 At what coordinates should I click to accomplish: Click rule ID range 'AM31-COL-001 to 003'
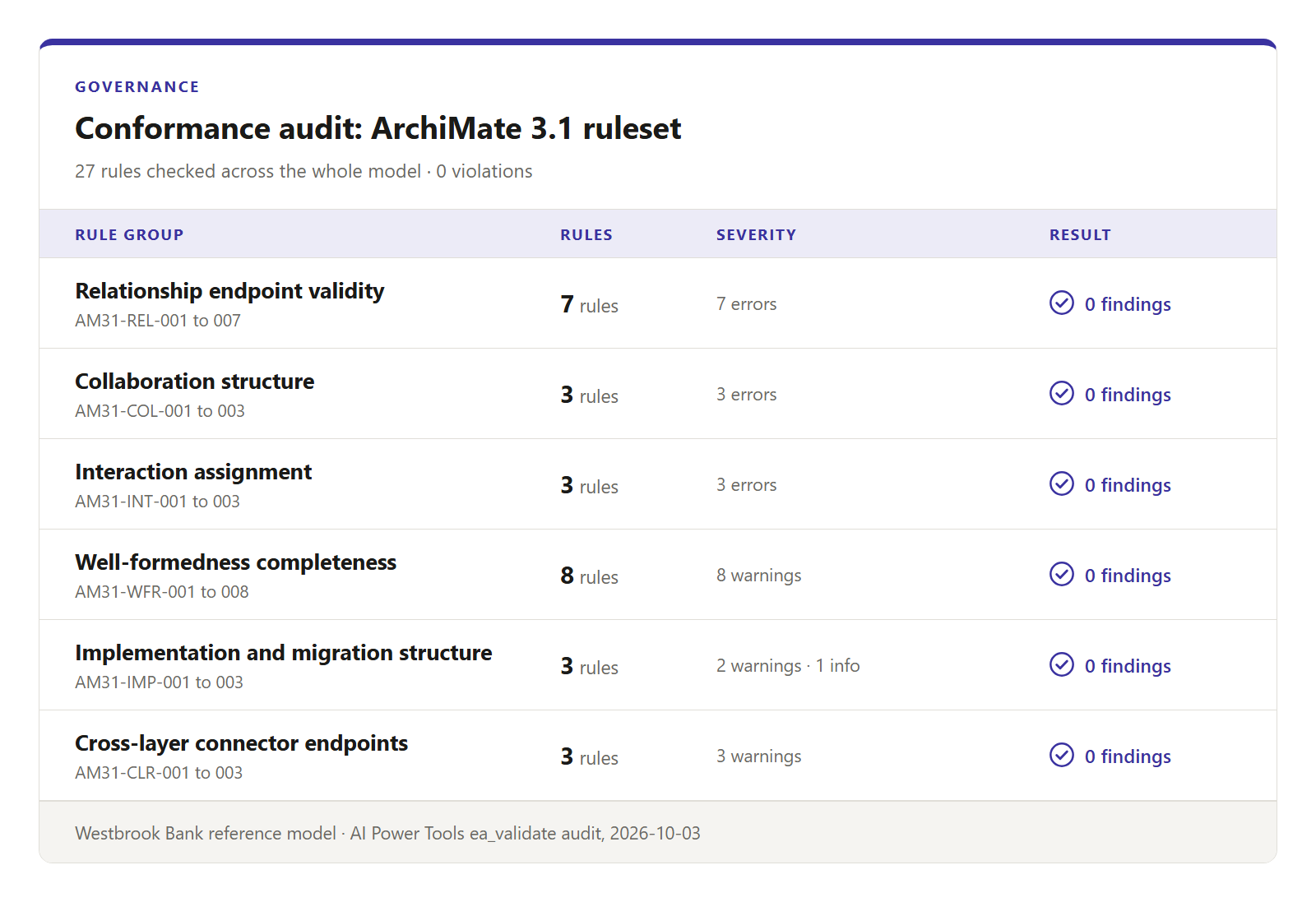point(160,411)
